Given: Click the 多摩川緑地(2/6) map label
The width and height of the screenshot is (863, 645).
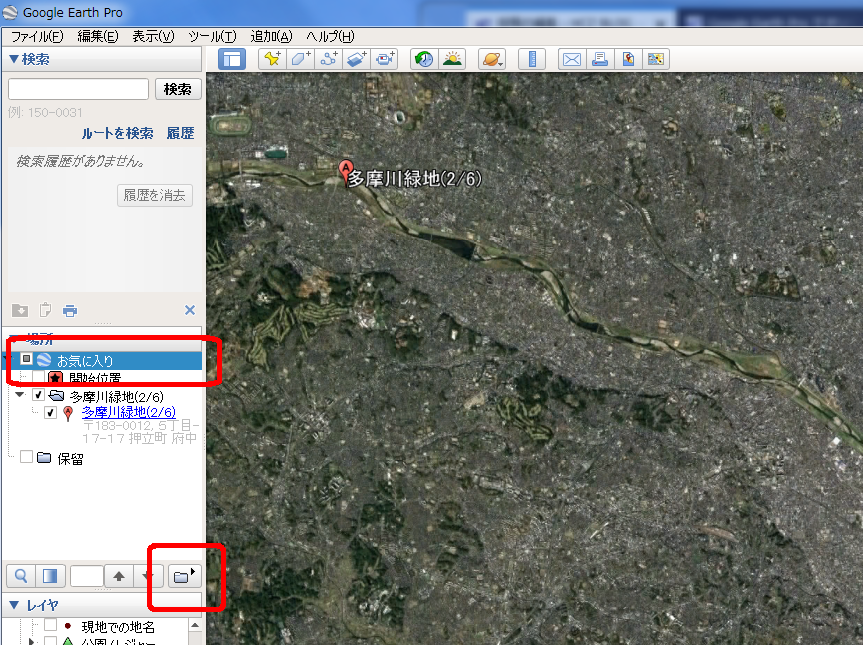Looking at the screenshot, I should click(416, 179).
